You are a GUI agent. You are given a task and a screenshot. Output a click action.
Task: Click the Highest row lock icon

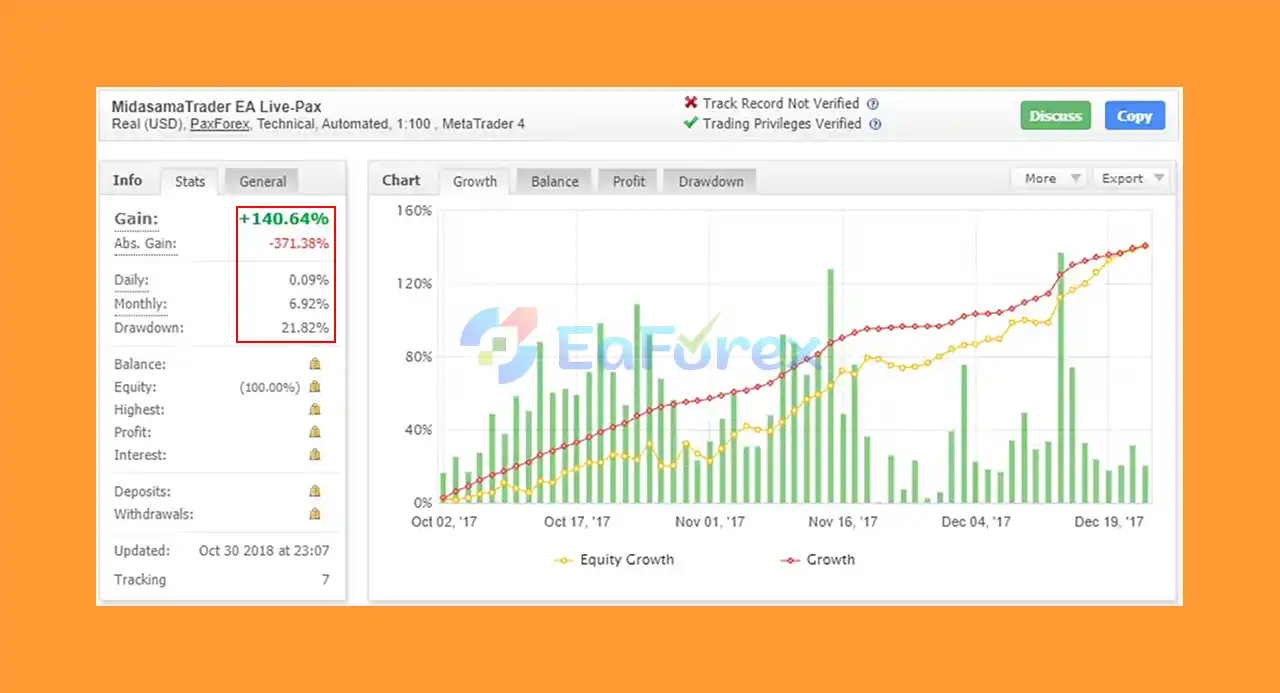tap(314, 409)
